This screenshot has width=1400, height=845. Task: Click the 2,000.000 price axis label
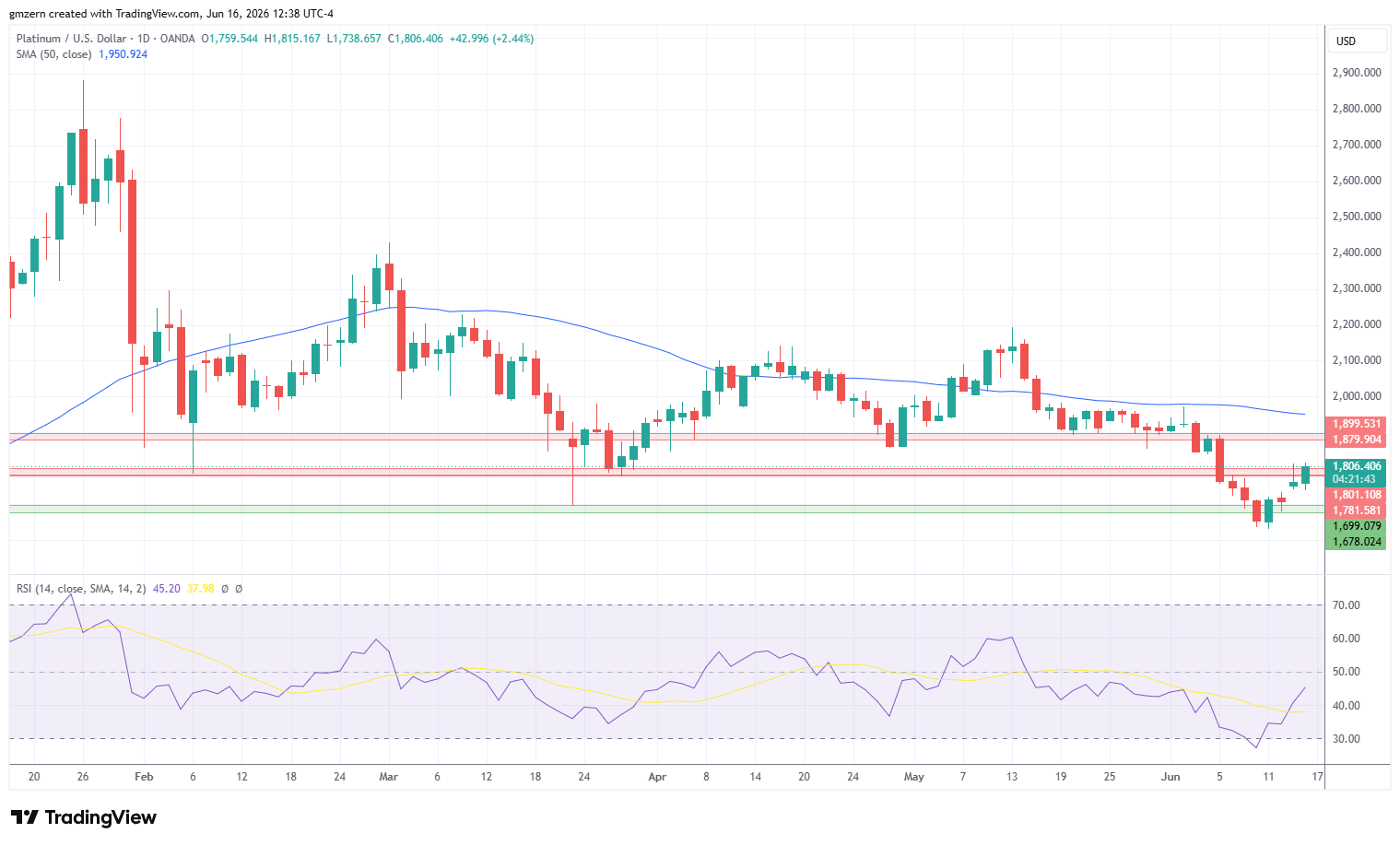pyautogui.click(x=1357, y=396)
